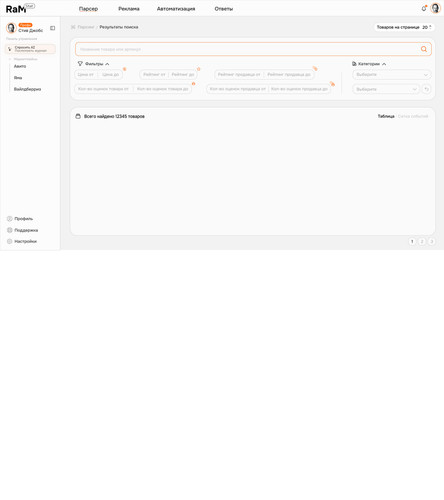Image resolution: width=444 pixels, height=500 pixels.
Task: Click the filter funnel icon
Action: point(80,63)
